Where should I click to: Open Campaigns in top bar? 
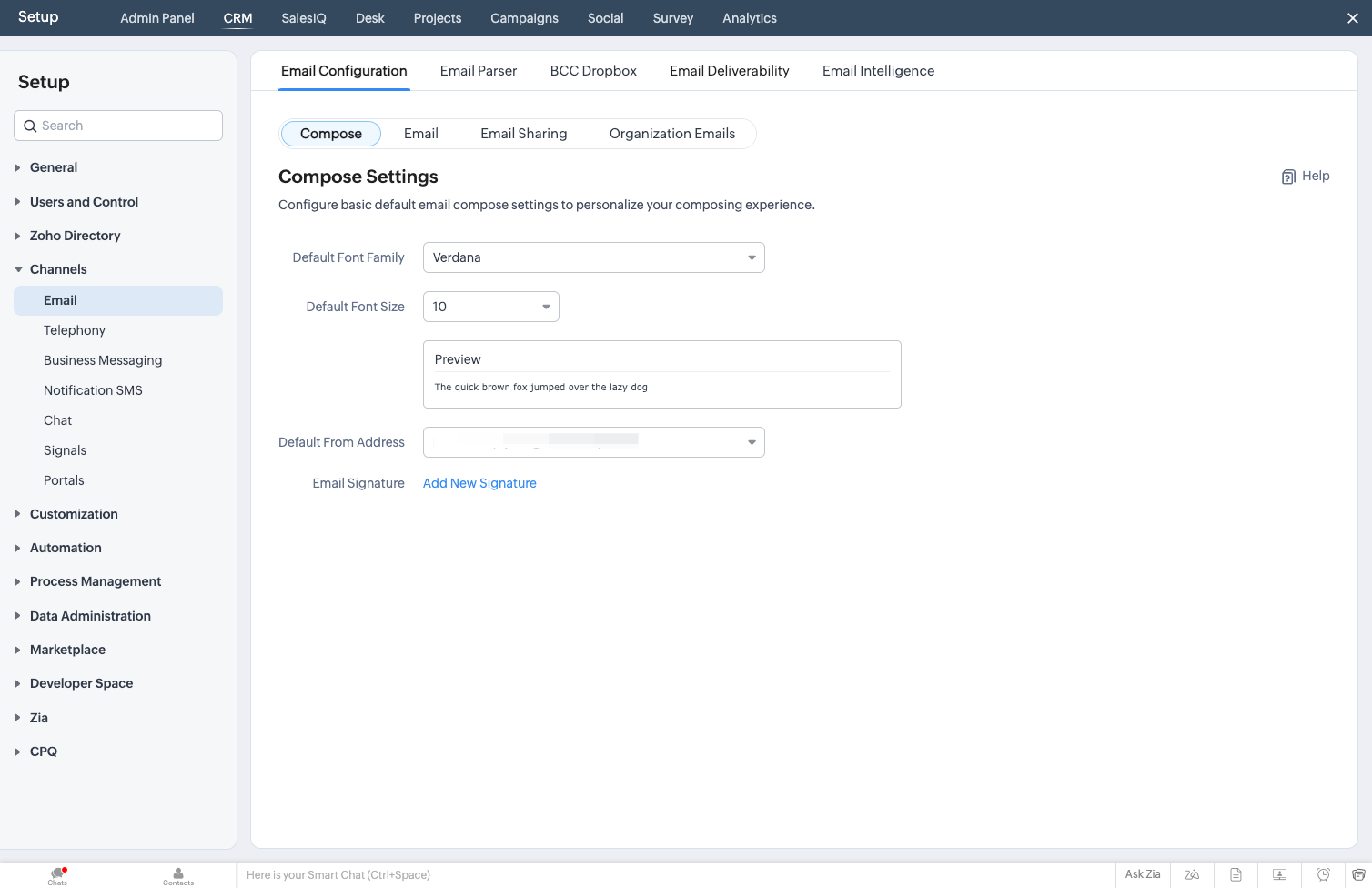click(x=525, y=18)
